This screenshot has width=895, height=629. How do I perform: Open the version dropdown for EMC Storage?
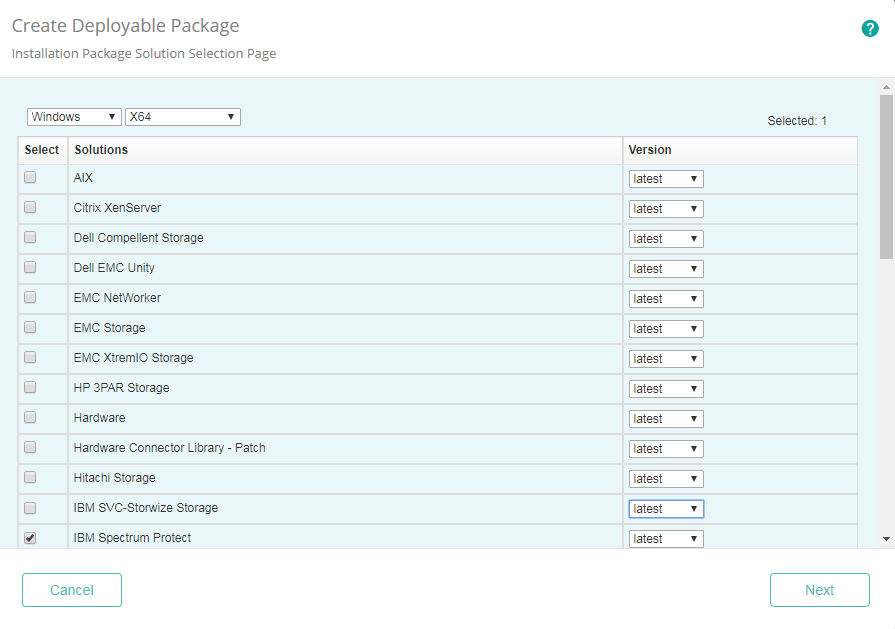tap(665, 328)
